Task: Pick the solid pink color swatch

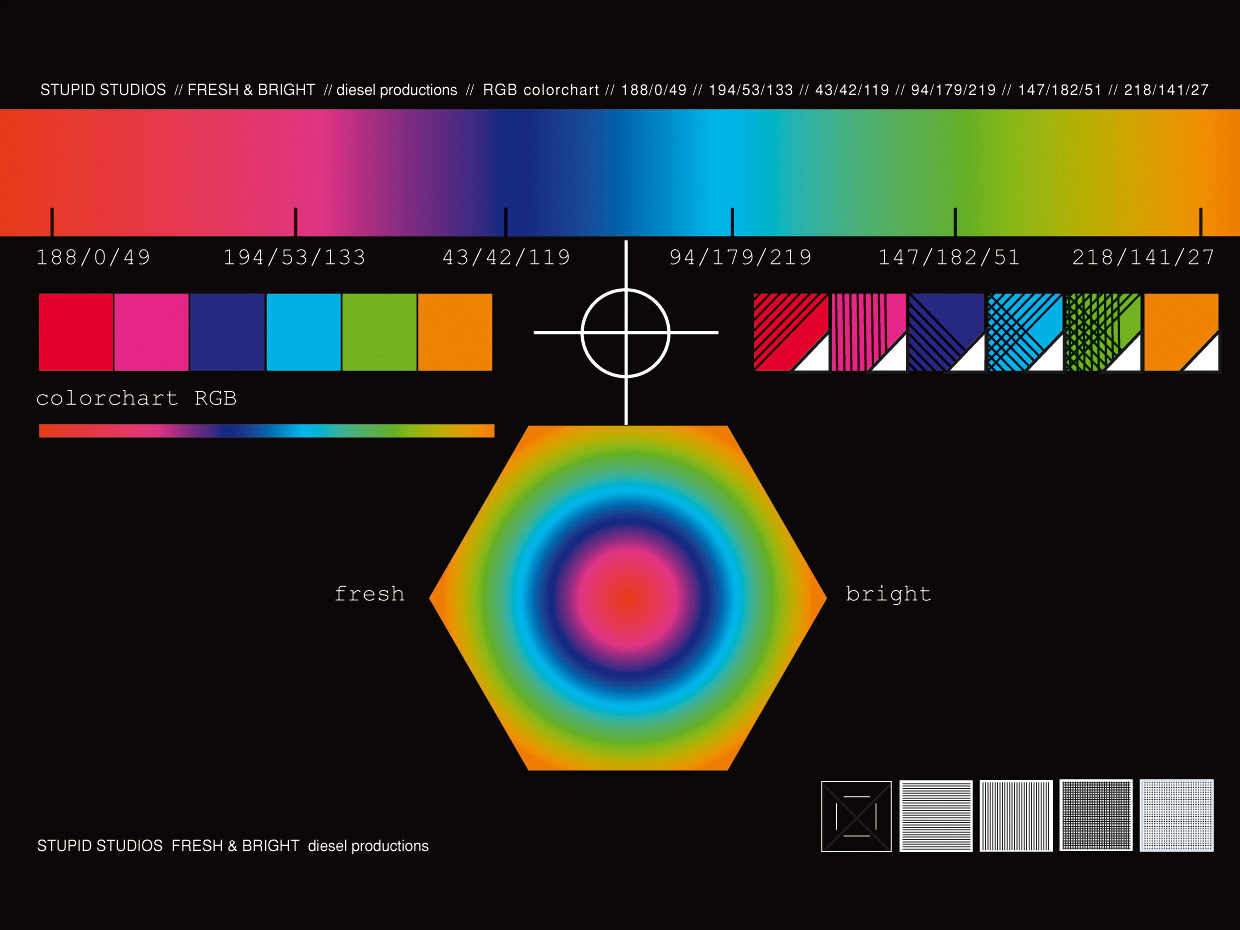Action: [x=152, y=332]
